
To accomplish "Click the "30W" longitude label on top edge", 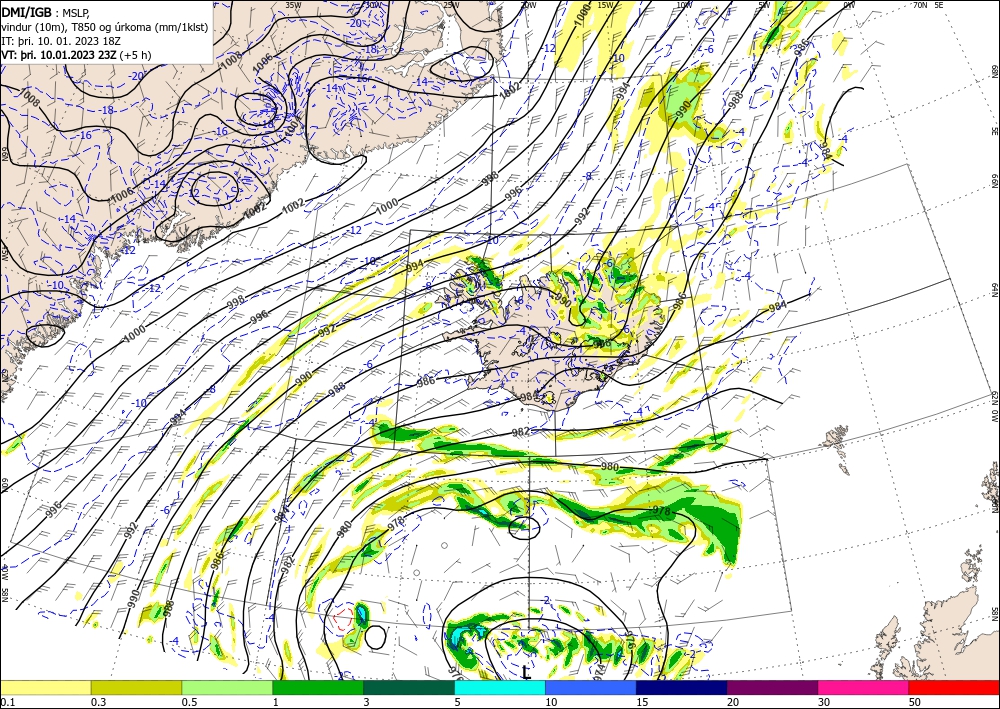I will [x=372, y=5].
